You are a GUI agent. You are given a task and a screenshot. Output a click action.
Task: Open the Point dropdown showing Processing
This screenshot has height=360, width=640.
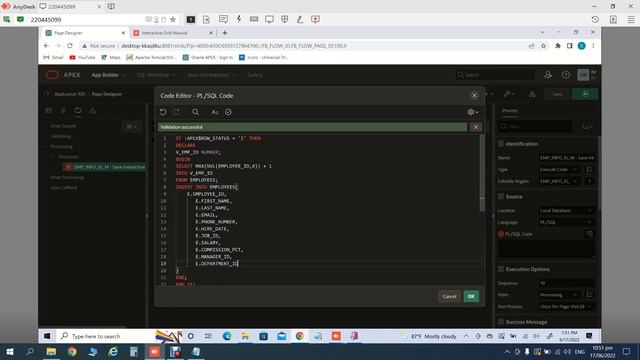point(558,295)
